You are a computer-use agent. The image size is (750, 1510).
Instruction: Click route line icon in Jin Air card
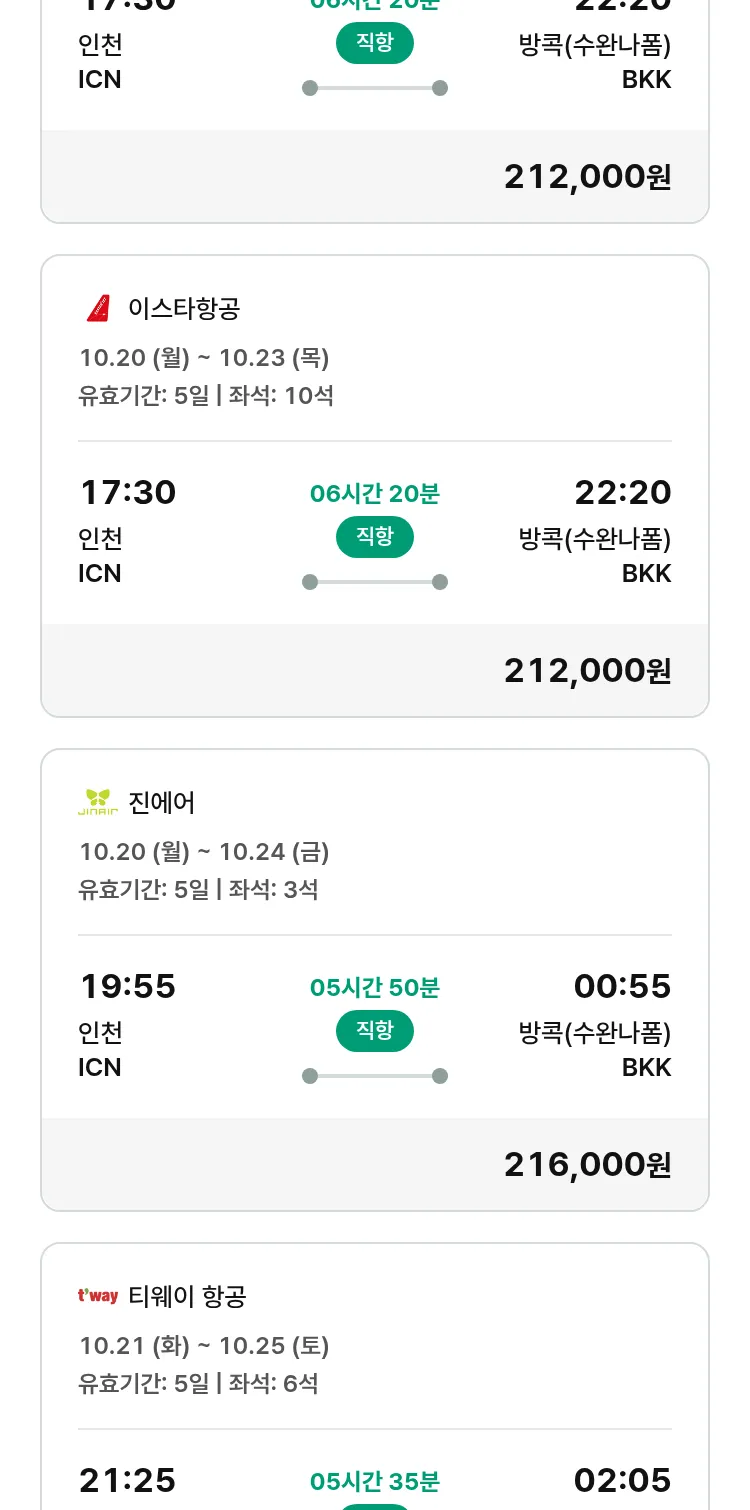click(375, 1076)
